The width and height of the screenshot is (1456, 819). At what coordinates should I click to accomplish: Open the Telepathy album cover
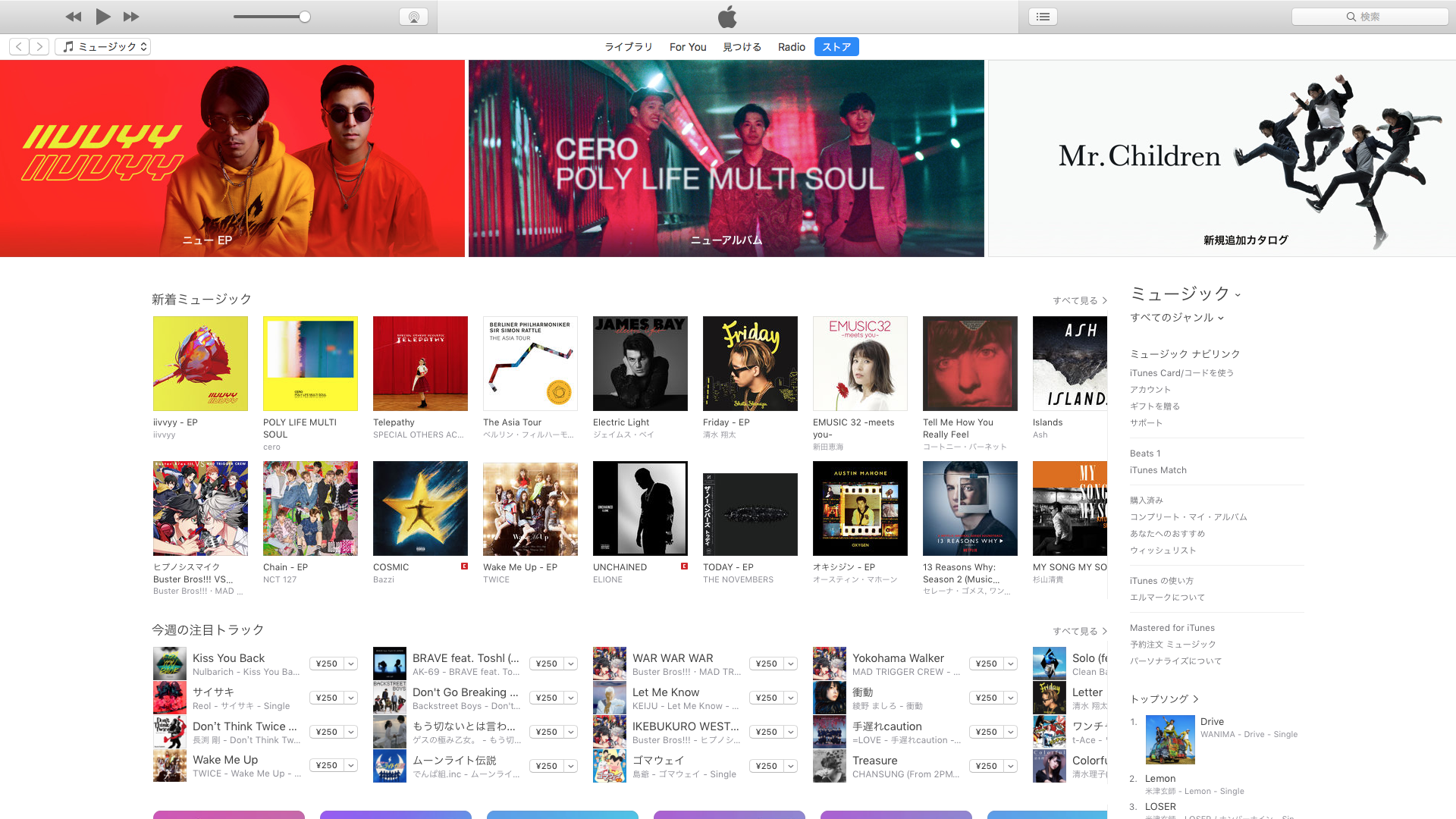pos(420,364)
